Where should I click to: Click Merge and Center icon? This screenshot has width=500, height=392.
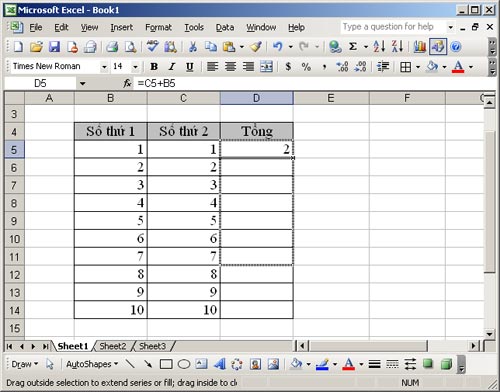(266, 67)
